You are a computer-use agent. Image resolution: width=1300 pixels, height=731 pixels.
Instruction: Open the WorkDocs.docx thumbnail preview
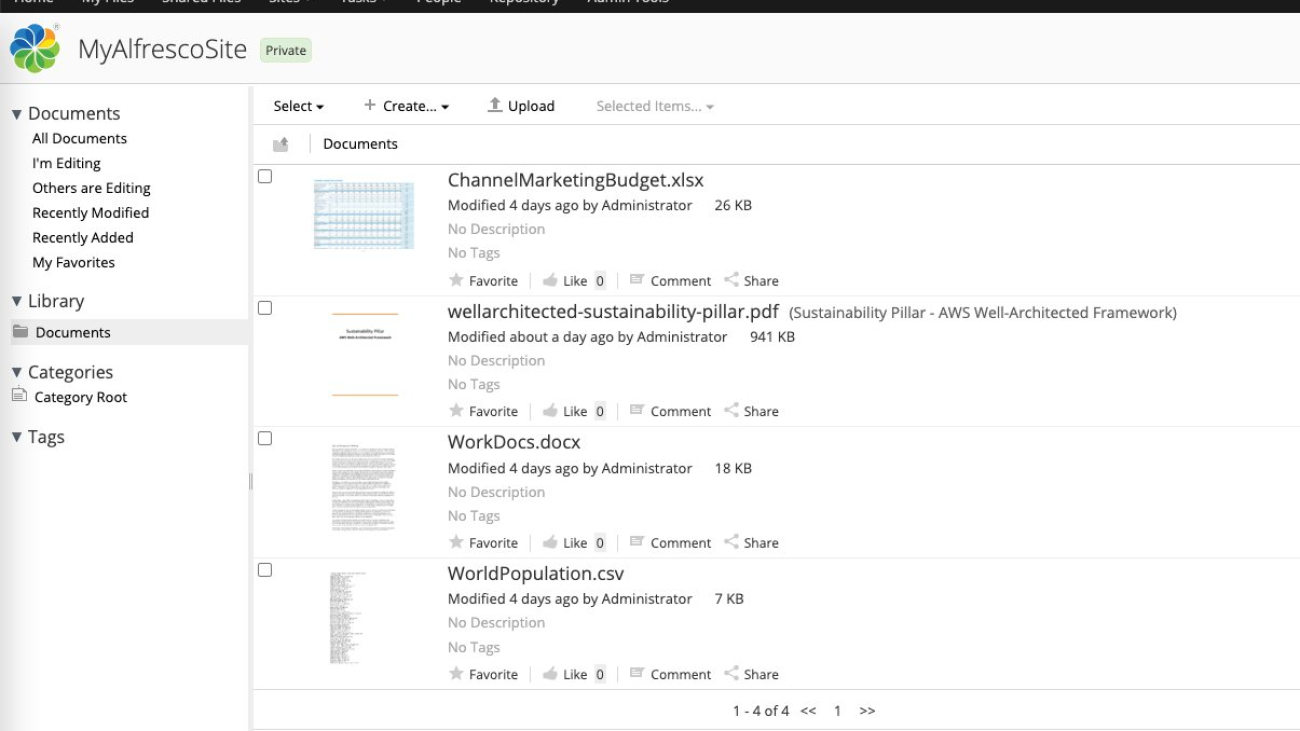point(364,488)
